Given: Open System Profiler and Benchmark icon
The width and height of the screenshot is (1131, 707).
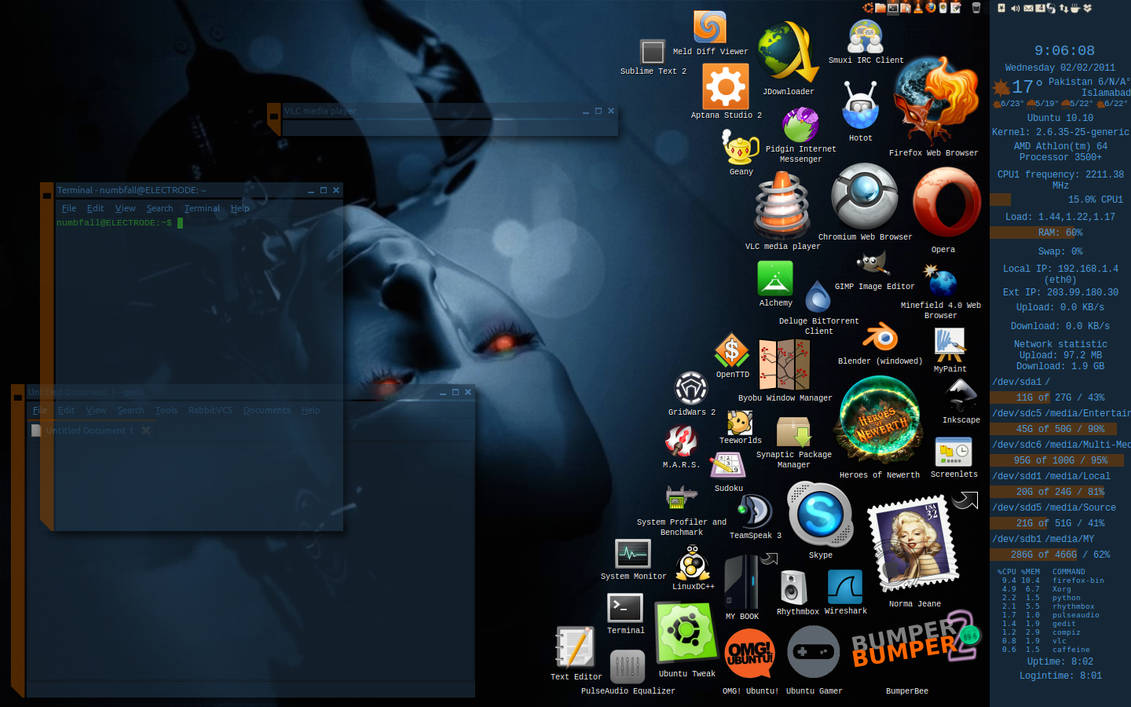Looking at the screenshot, I should click(681, 498).
